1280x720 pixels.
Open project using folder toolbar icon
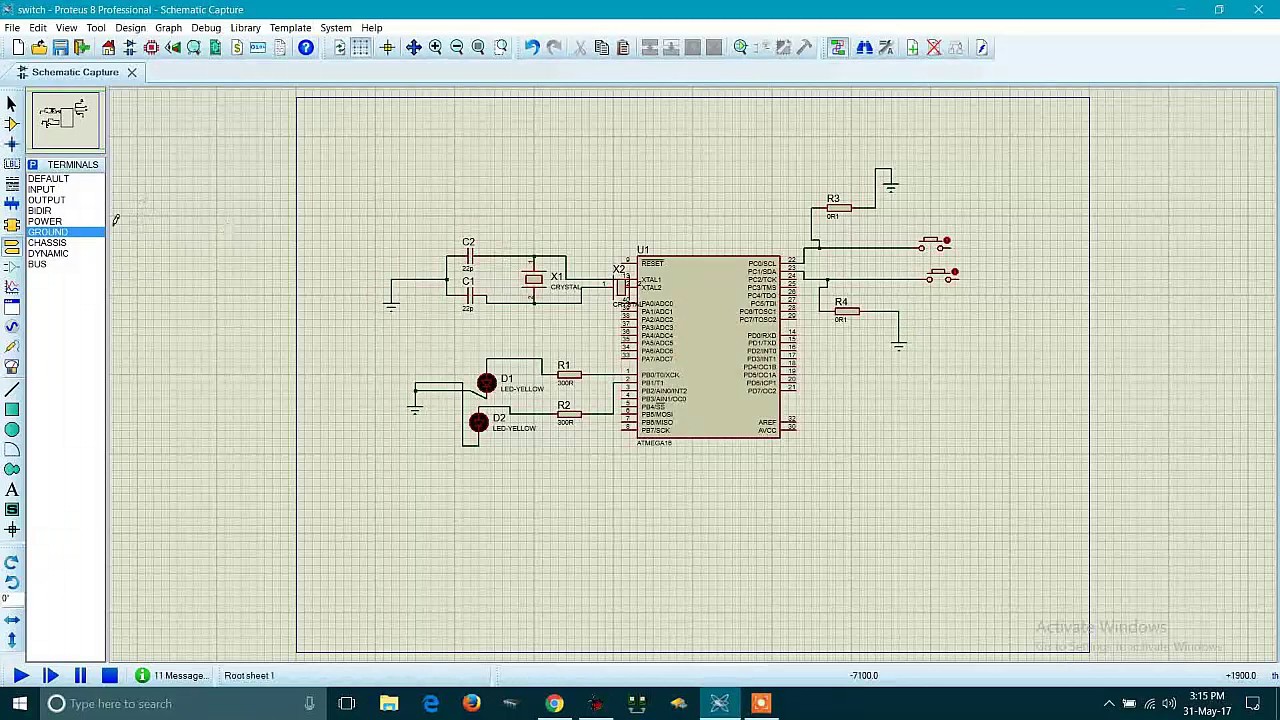(x=39, y=47)
